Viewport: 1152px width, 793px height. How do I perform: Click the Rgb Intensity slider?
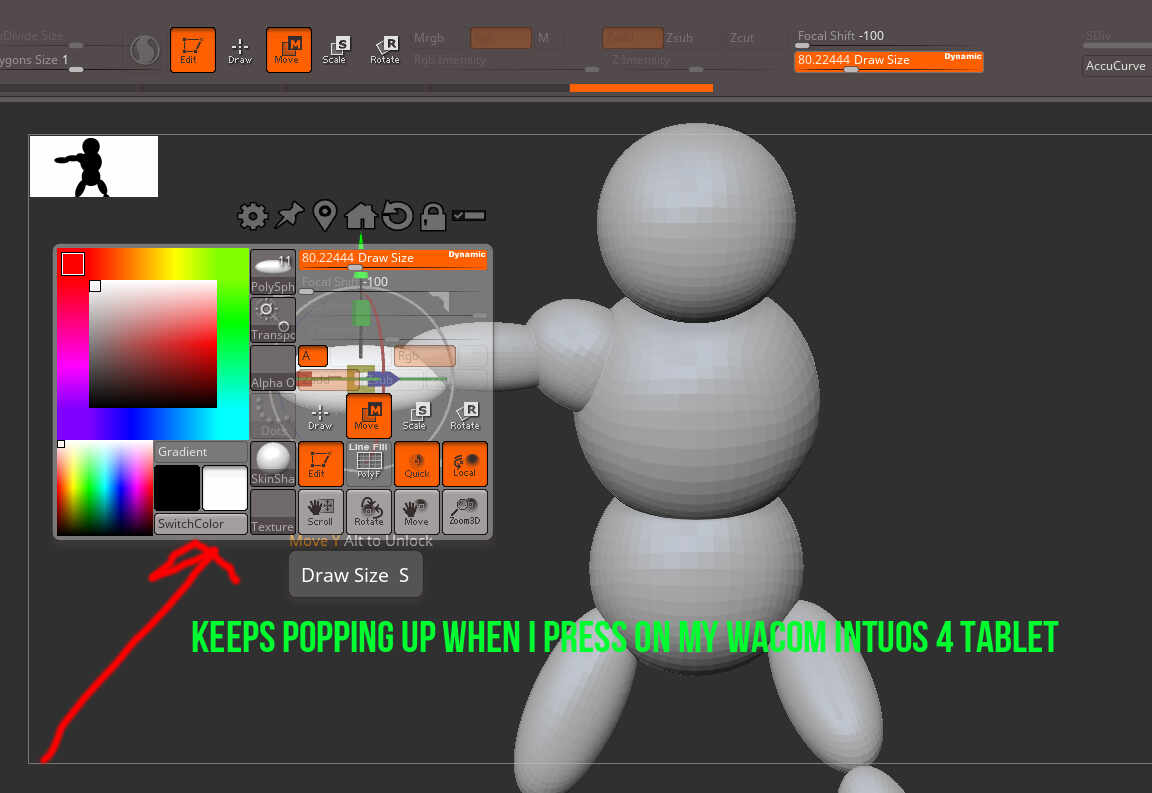click(505, 62)
